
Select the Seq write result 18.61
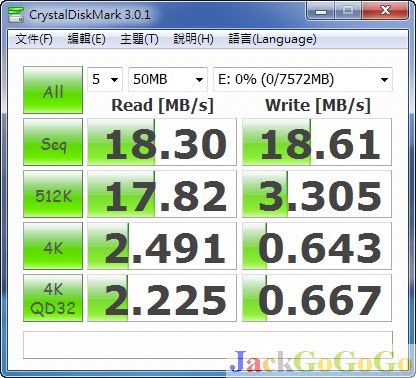click(317, 142)
